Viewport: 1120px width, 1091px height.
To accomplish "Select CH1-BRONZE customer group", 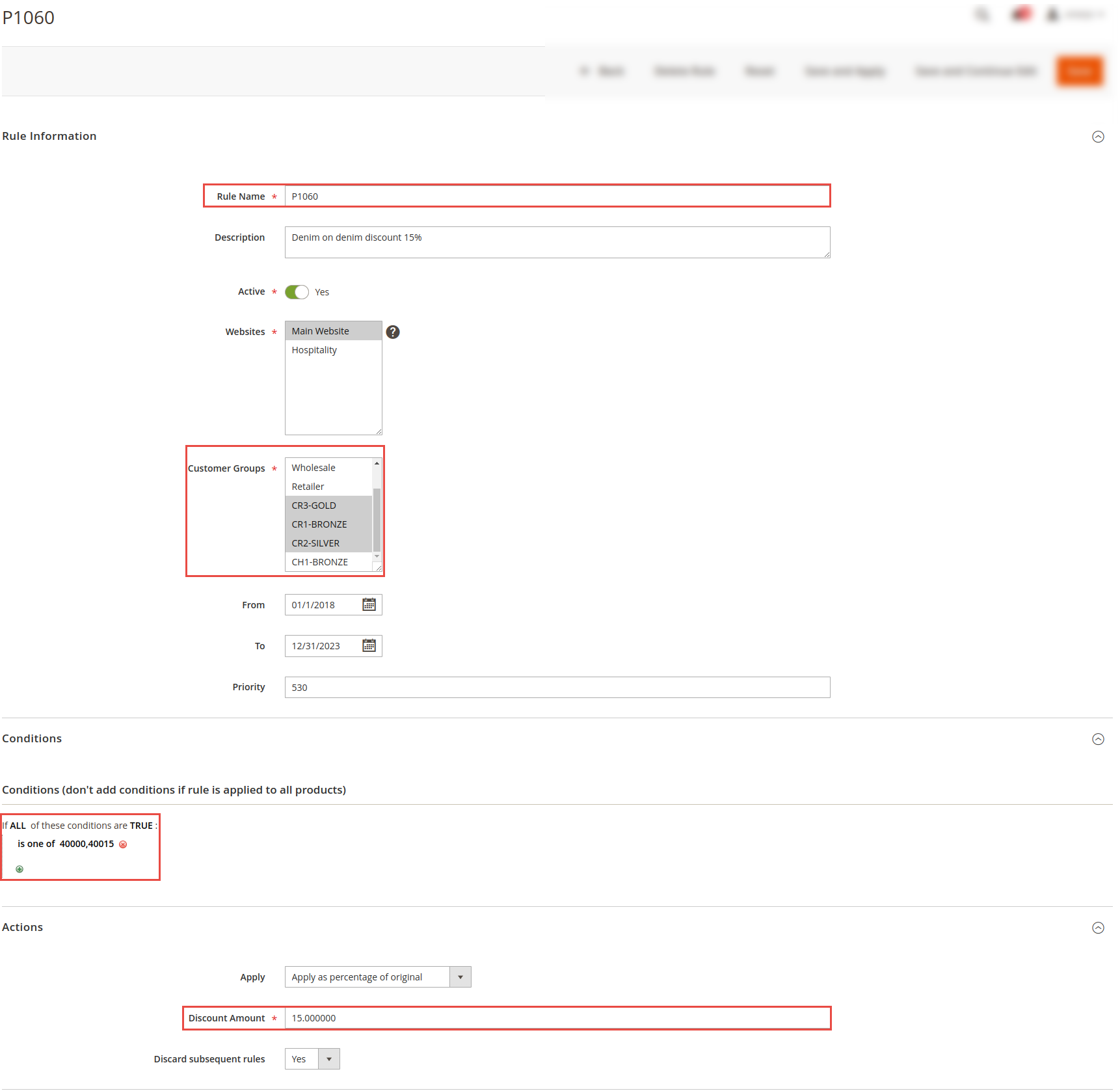I will tap(328, 562).
